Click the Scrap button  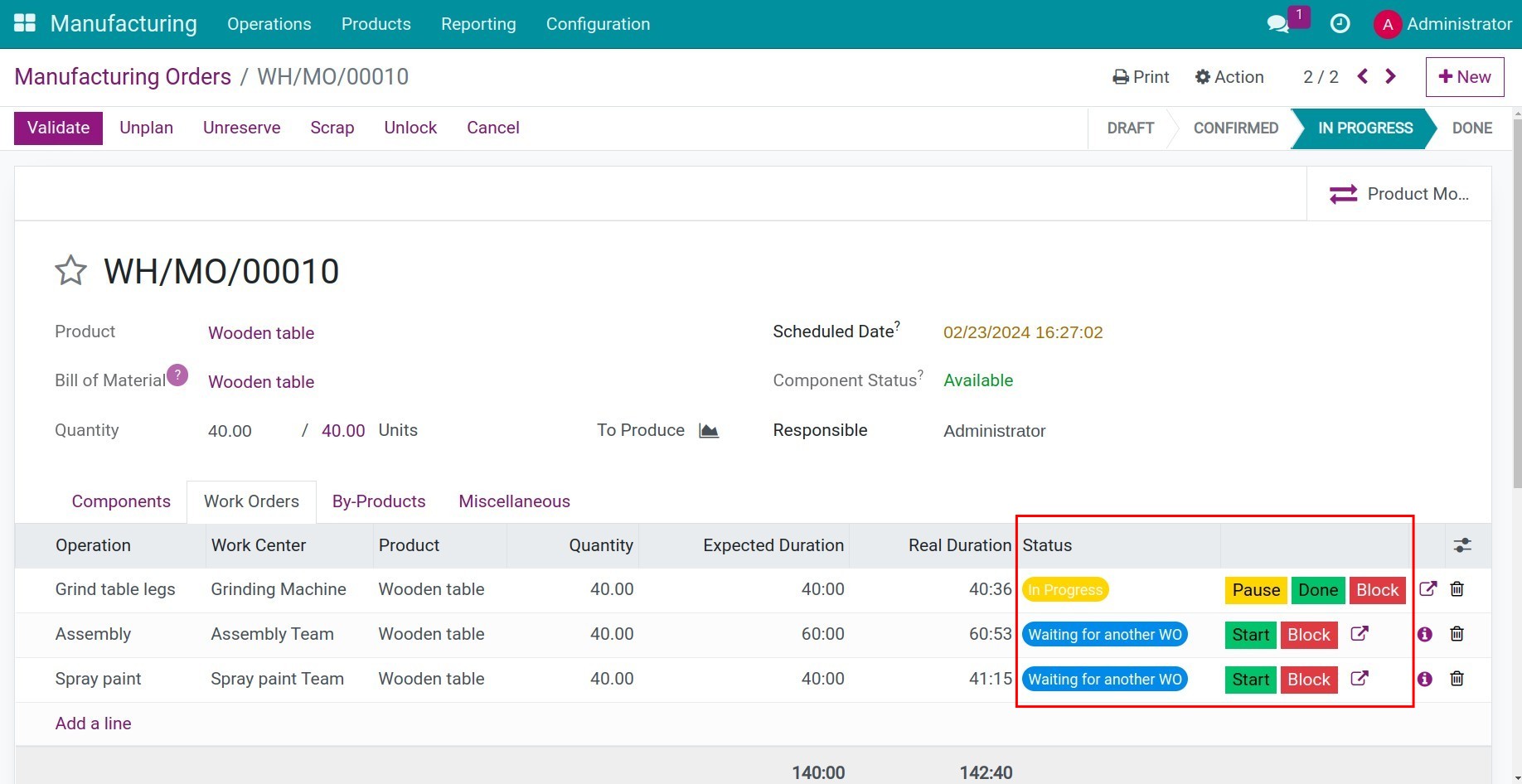(x=332, y=128)
